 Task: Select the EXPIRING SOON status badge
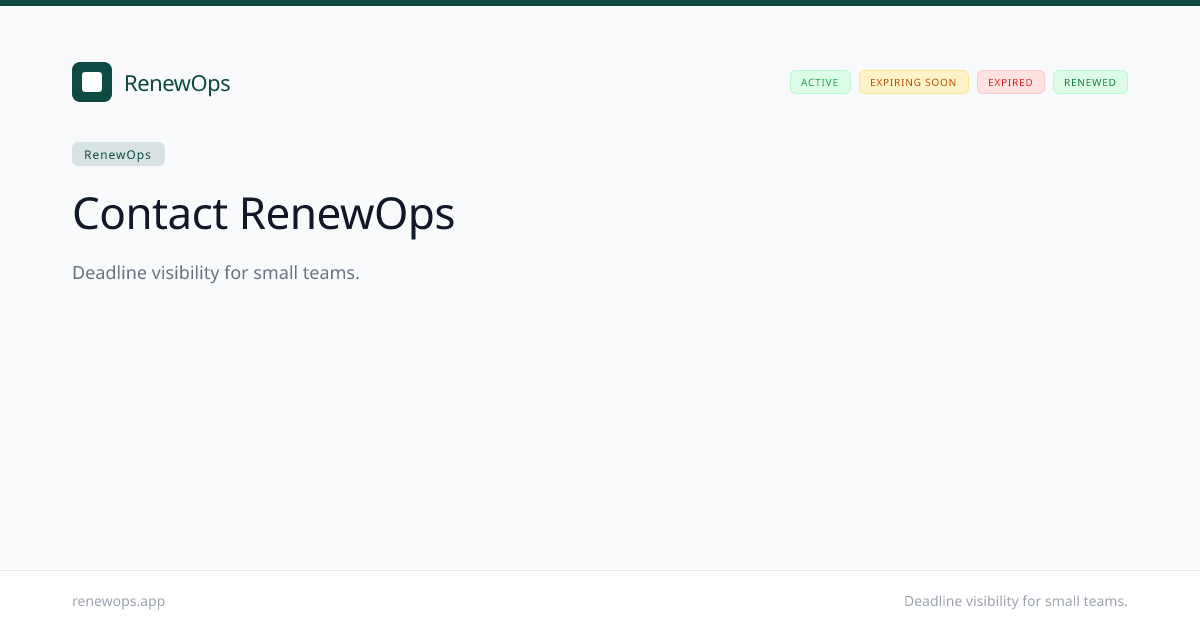[x=913, y=82]
